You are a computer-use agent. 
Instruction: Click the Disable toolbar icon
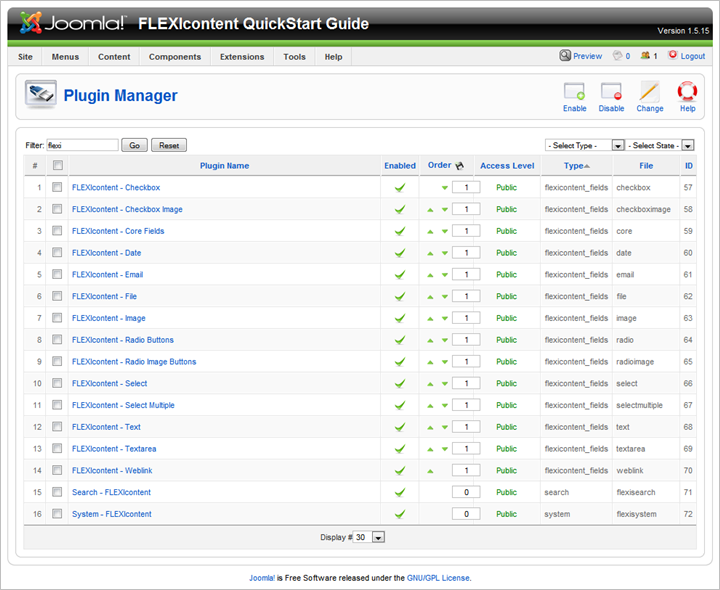pos(611,92)
